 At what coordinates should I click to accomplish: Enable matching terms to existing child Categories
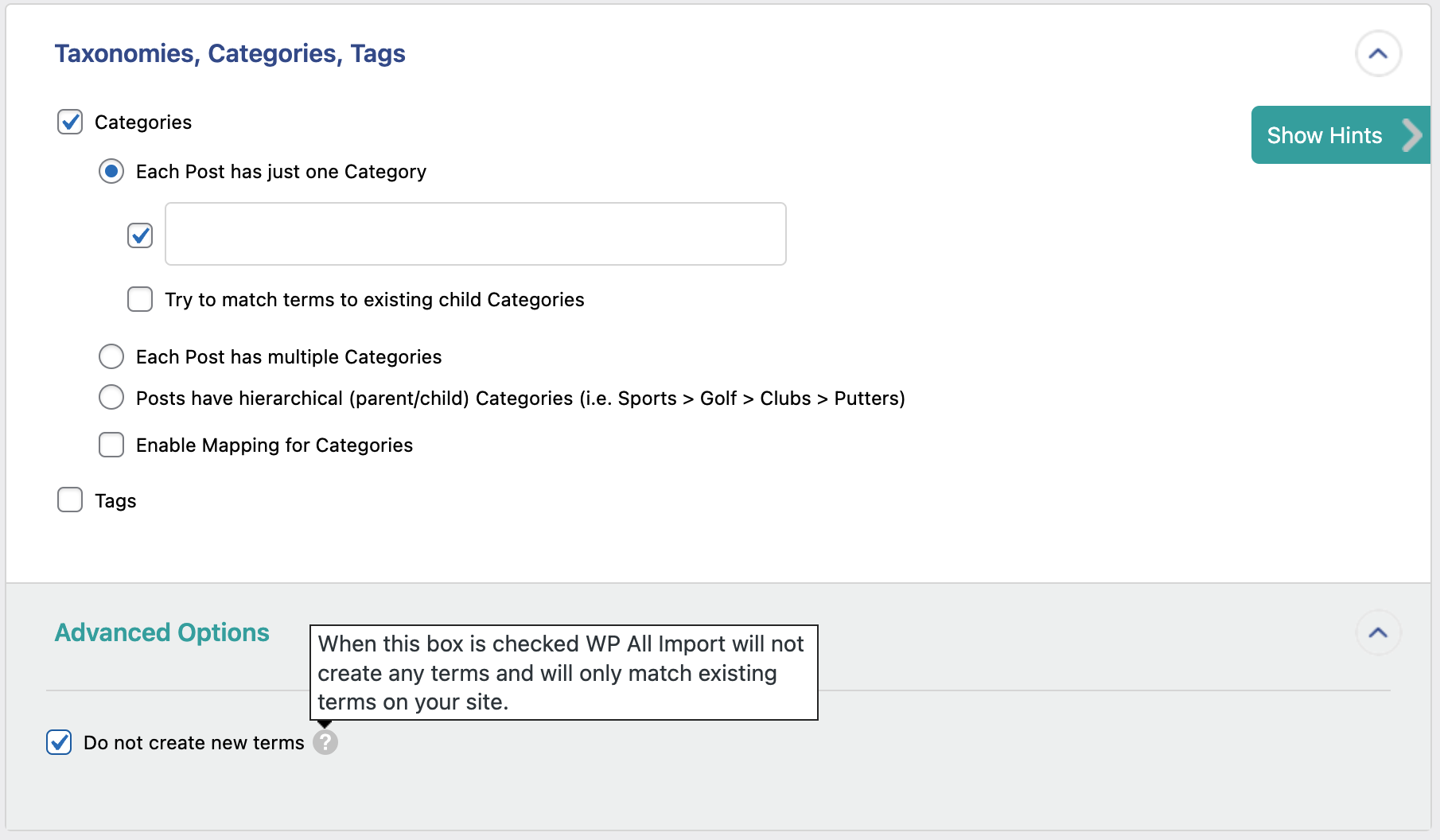pyautogui.click(x=140, y=300)
